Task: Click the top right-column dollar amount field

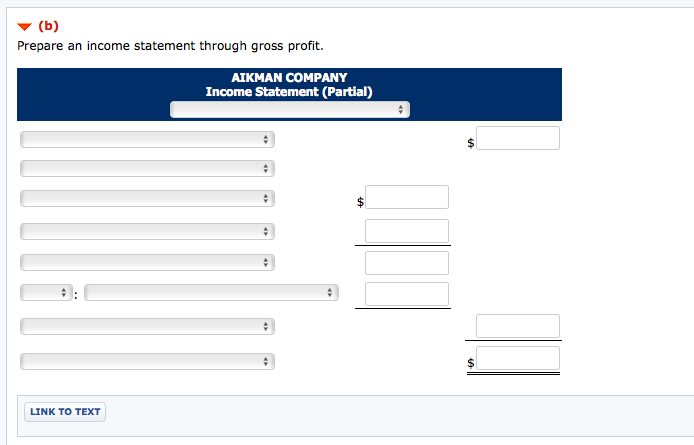Action: tap(518, 138)
